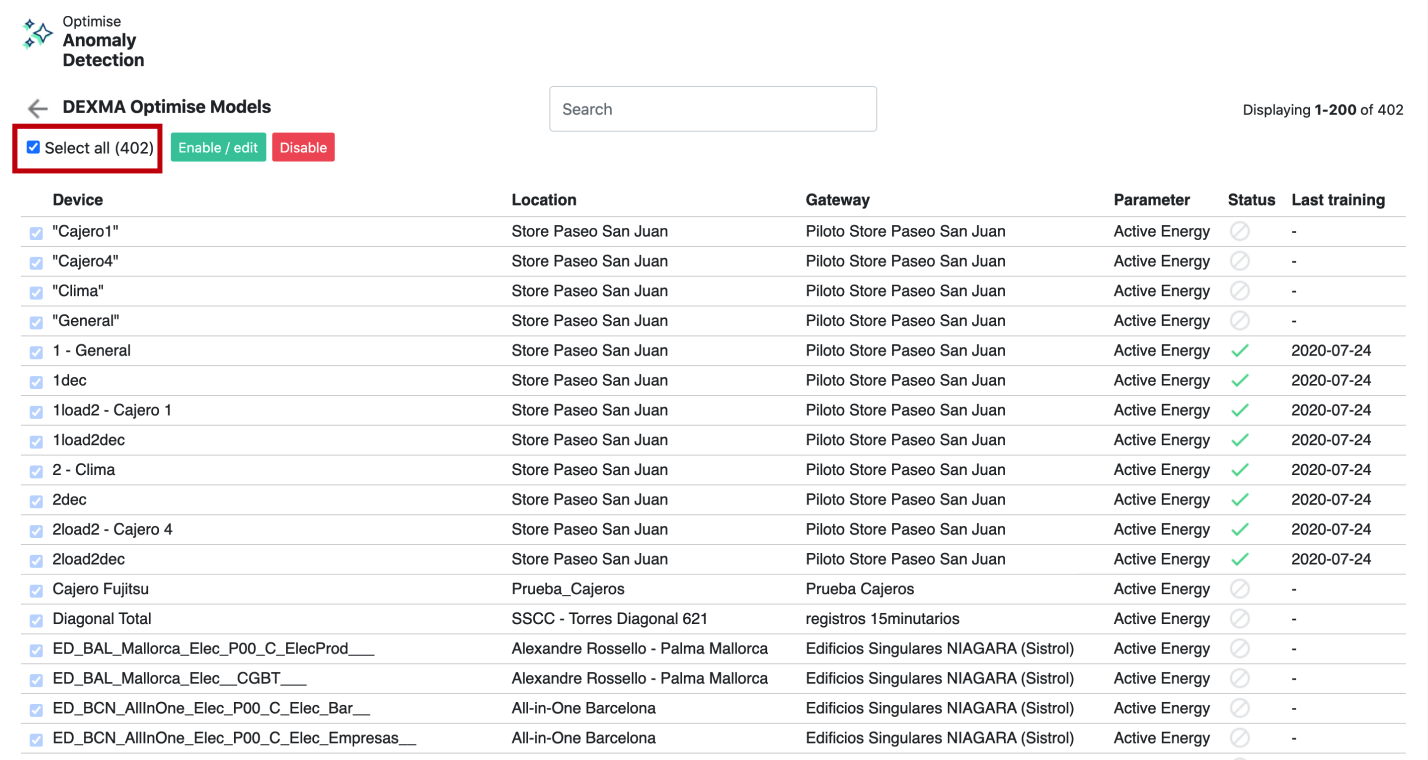This screenshot has width=1428, height=760.
Task: Click device name ED_BAL_Mallorca_Elec_P00_C_ElecProd___
Action: point(213,649)
